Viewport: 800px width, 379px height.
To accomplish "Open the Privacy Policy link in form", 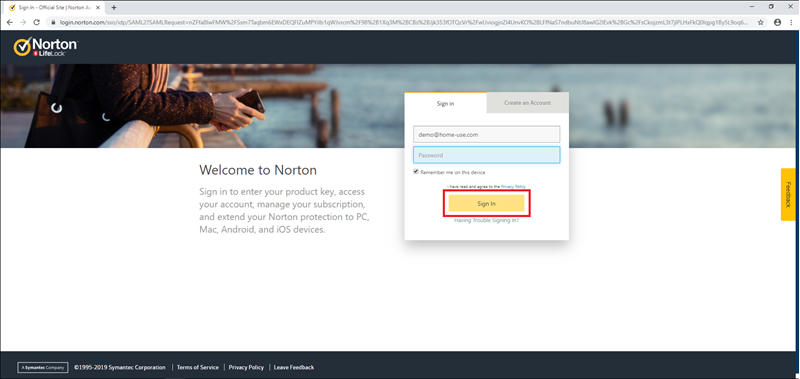I will point(513,187).
